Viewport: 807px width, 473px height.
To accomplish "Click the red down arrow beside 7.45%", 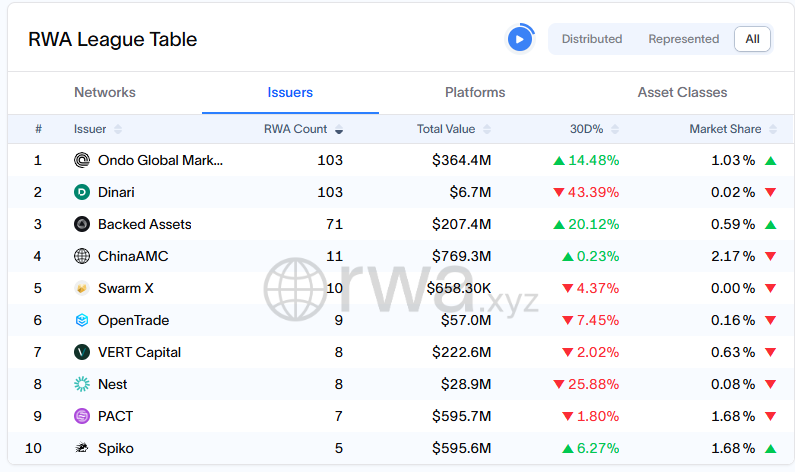I will point(568,321).
